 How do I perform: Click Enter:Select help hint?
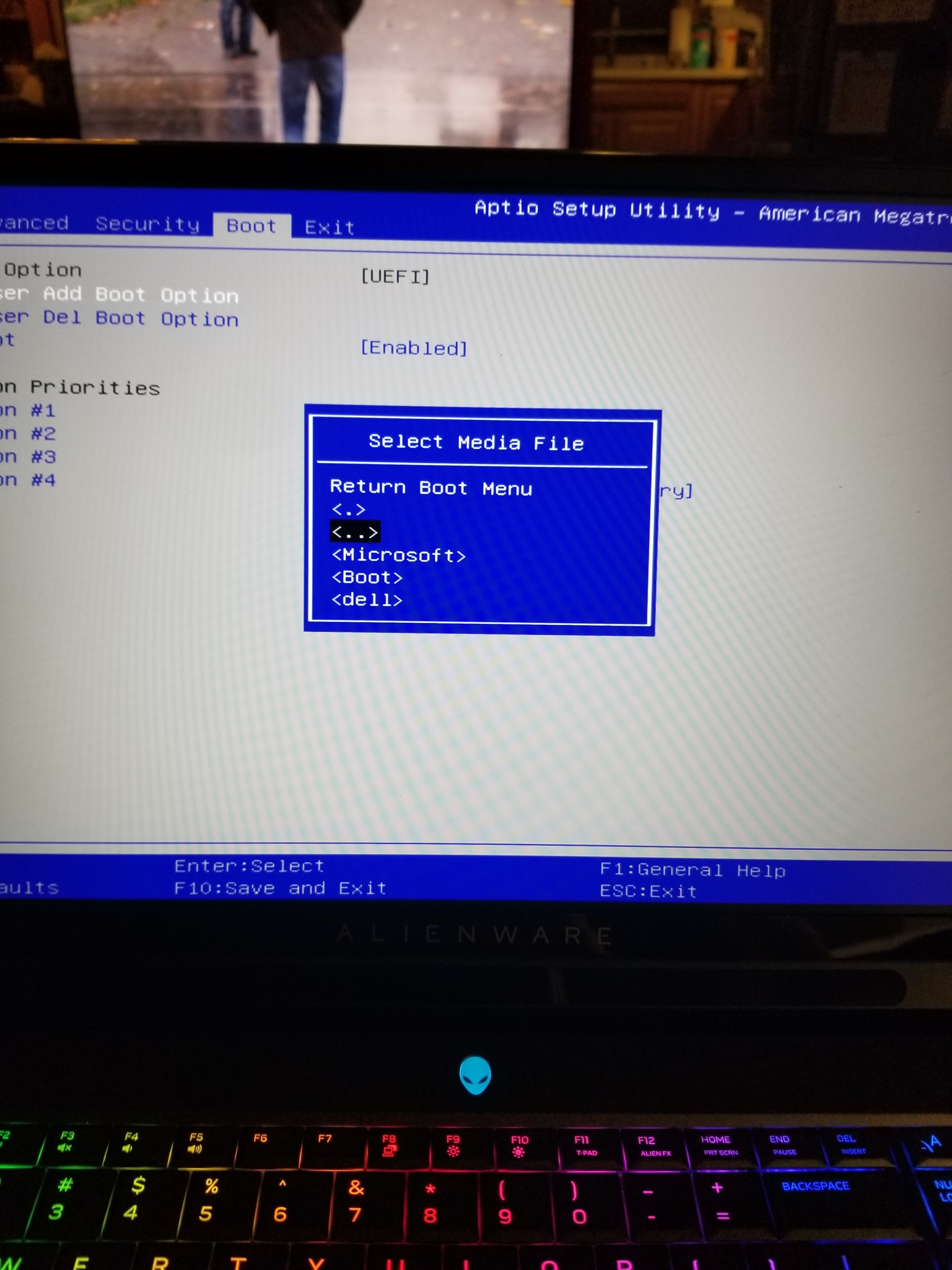coord(249,865)
